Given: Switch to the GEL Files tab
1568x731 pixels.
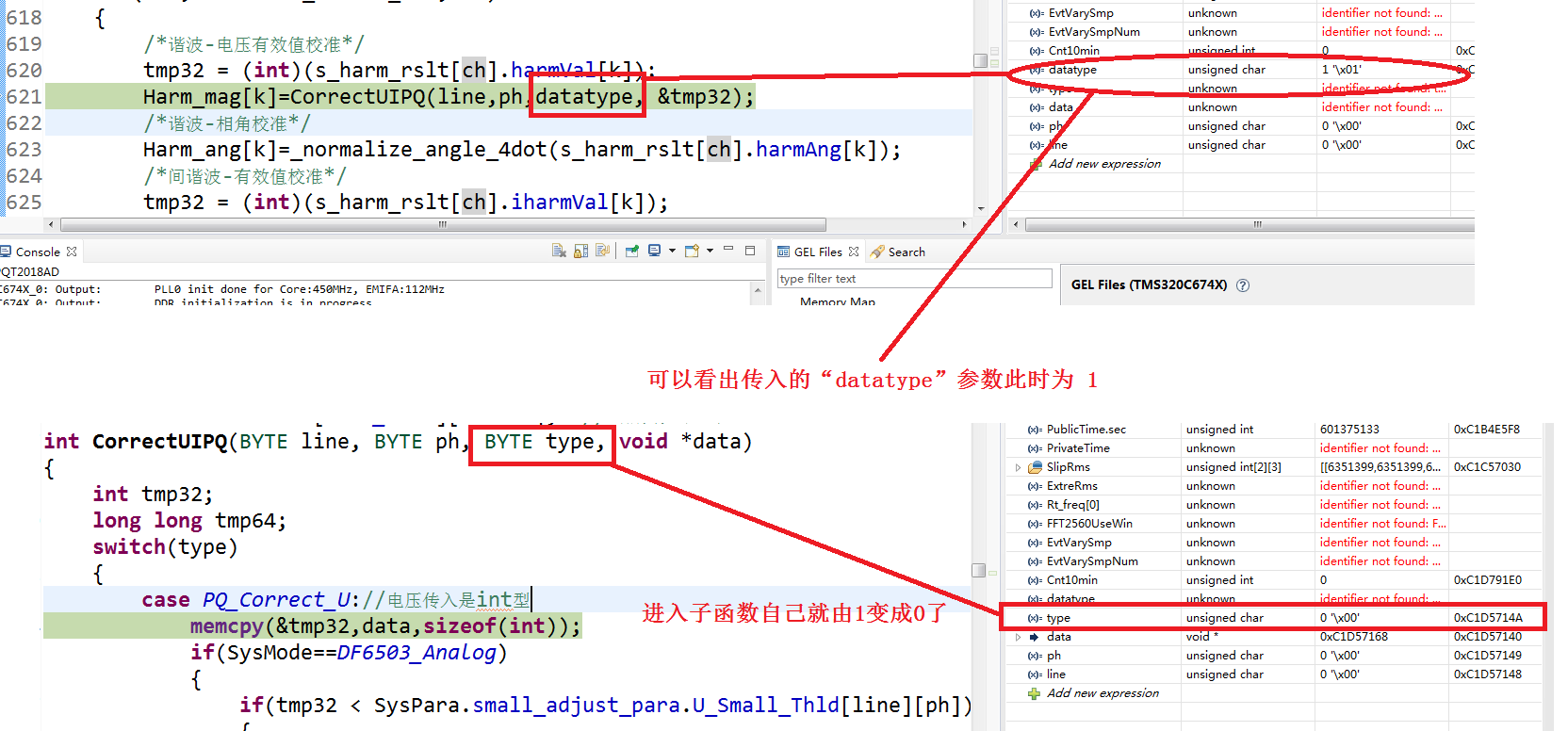Looking at the screenshot, I should (817, 252).
